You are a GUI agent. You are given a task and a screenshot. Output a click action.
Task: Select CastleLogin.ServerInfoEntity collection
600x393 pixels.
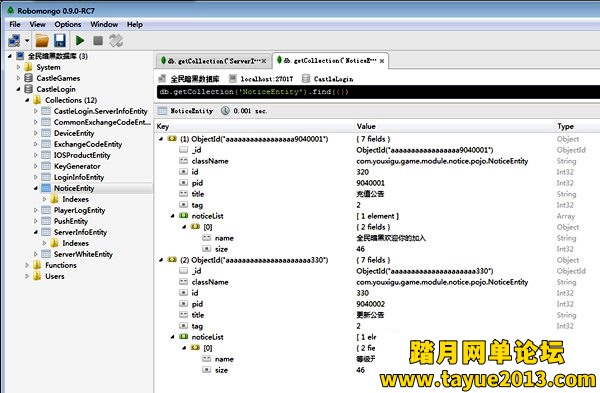(x=100, y=111)
